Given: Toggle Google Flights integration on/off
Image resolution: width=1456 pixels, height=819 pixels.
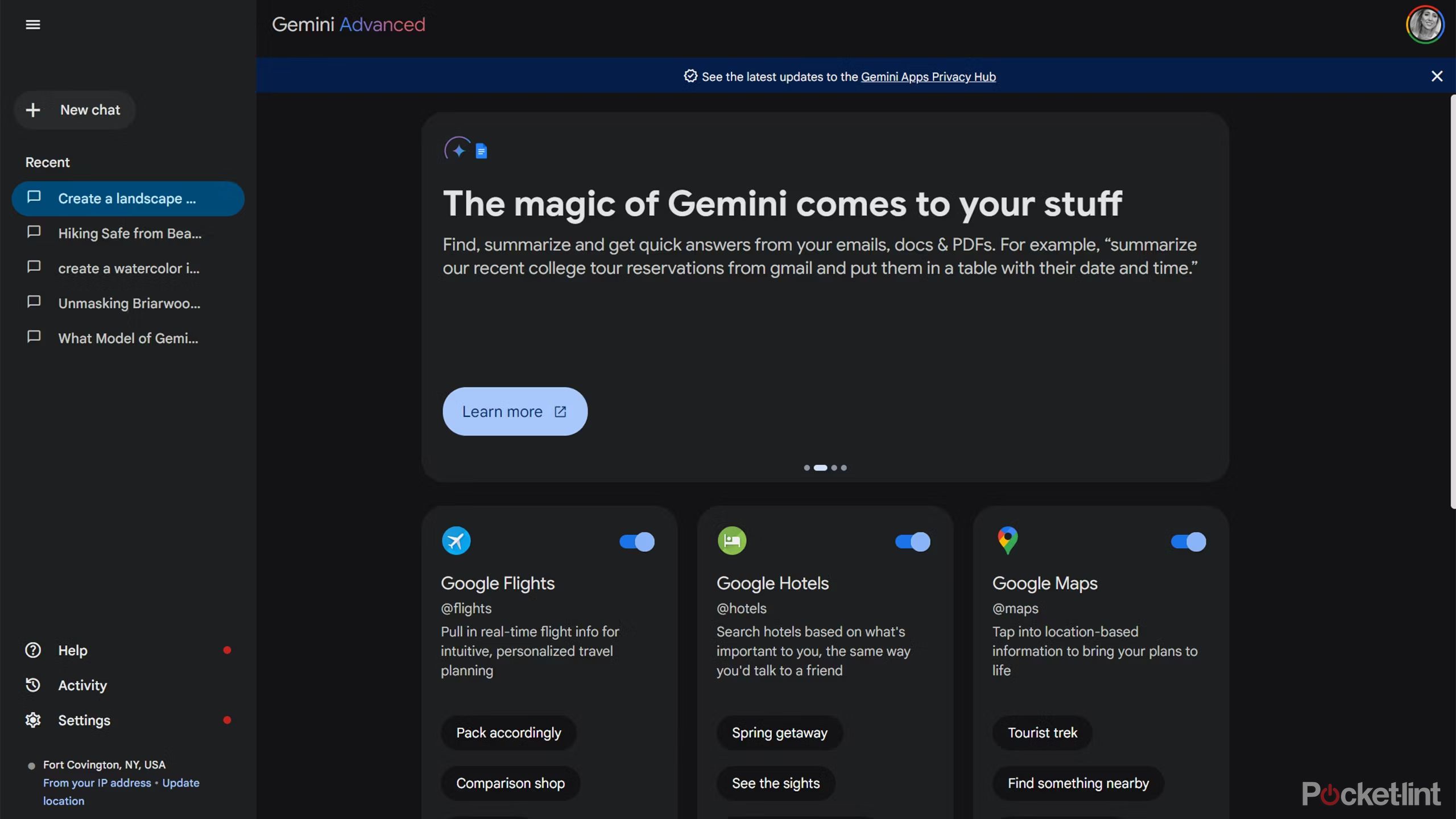Looking at the screenshot, I should (637, 541).
